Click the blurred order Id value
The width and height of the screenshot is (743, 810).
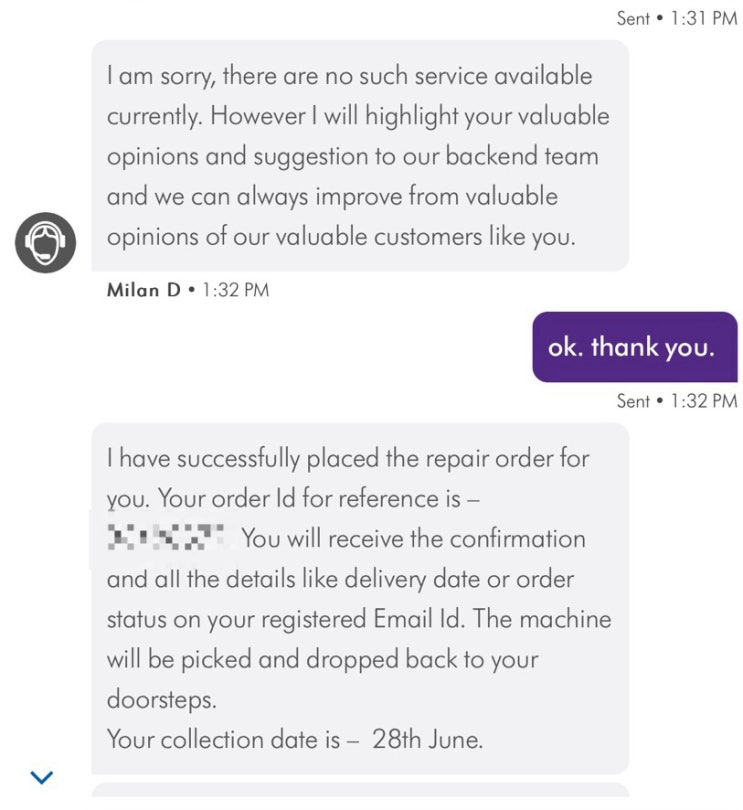pos(169,539)
